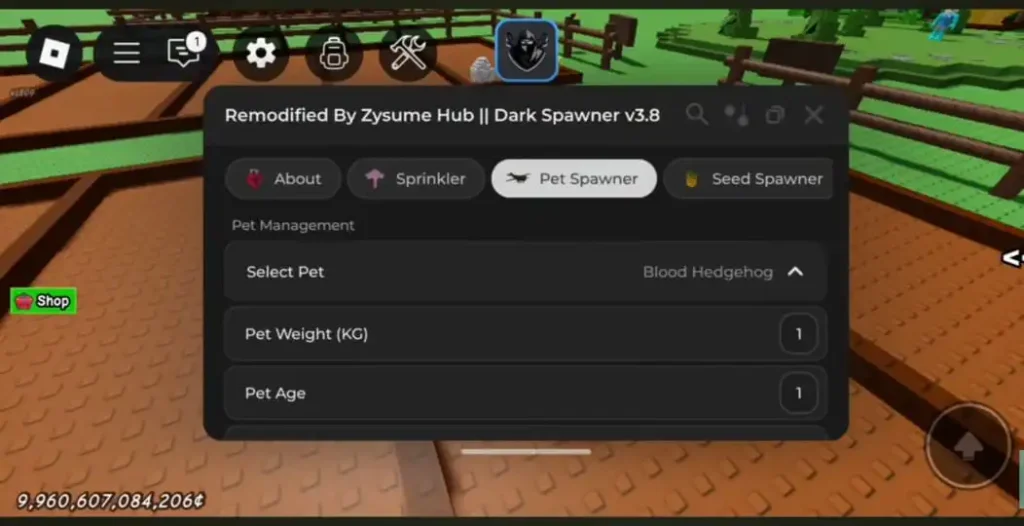Image resolution: width=1024 pixels, height=526 pixels.
Task: Close the Dark Spawner window
Action: click(x=814, y=115)
